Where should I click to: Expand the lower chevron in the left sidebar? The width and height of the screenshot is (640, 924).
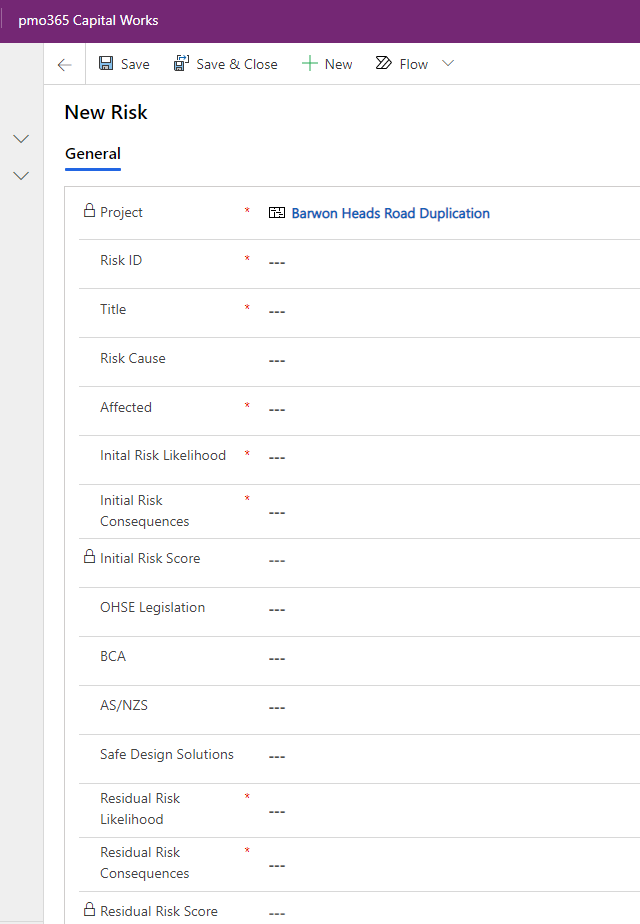[x=21, y=175]
